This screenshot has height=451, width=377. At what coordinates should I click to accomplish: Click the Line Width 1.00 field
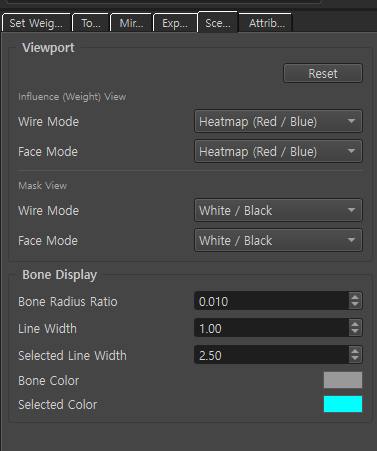272,328
